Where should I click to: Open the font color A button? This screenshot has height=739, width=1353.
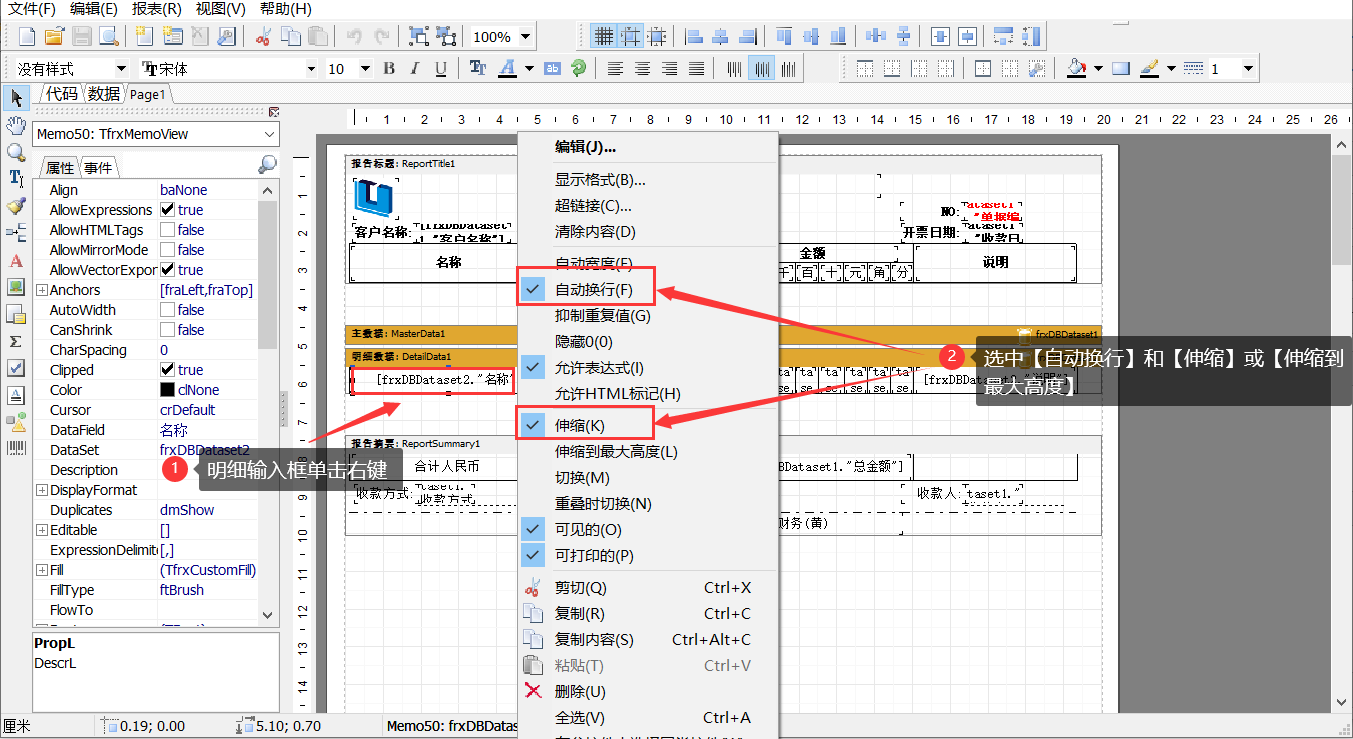click(508, 69)
